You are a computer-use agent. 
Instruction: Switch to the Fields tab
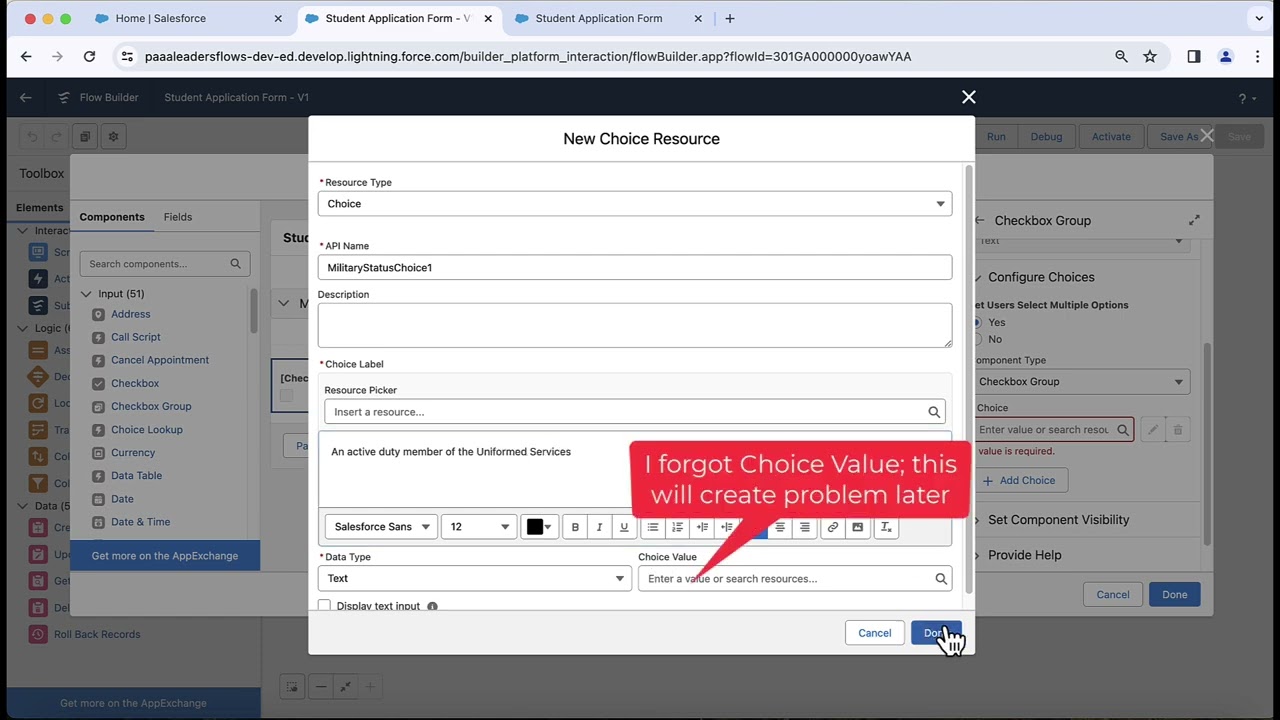point(178,217)
